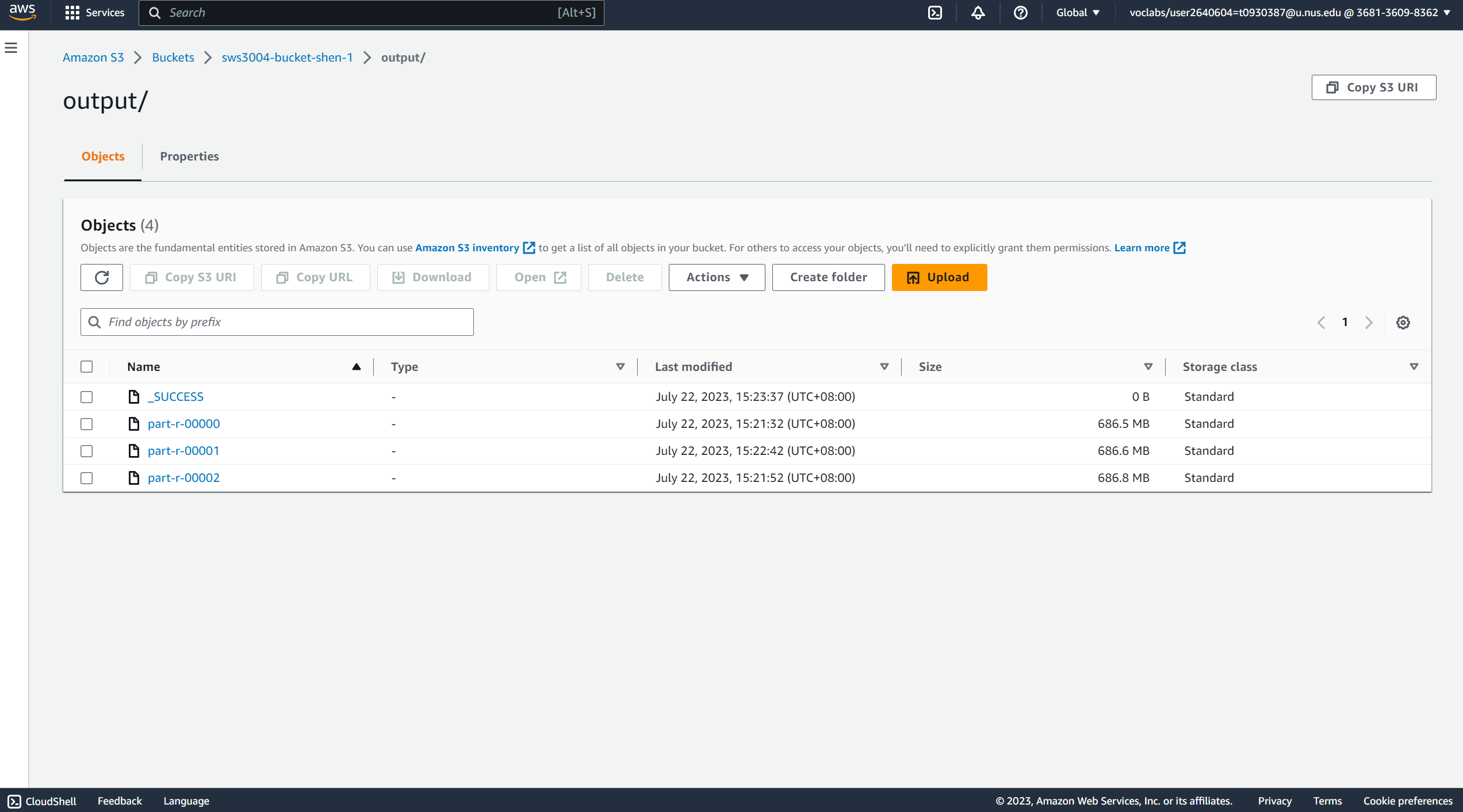Follow the Amazon S3 inventory link
The height and width of the screenshot is (812, 1463).
pyautogui.click(x=467, y=248)
